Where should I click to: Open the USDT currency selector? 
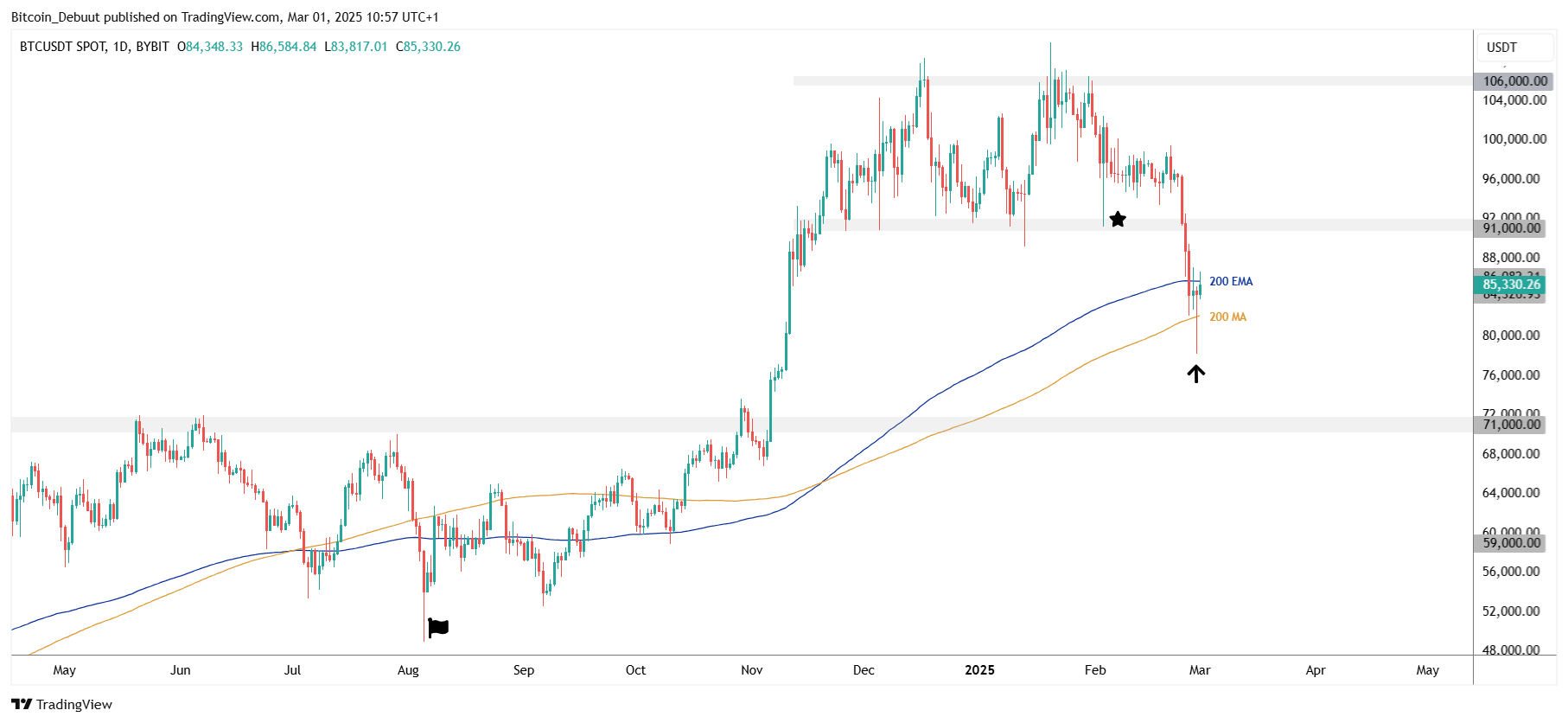point(1501,48)
